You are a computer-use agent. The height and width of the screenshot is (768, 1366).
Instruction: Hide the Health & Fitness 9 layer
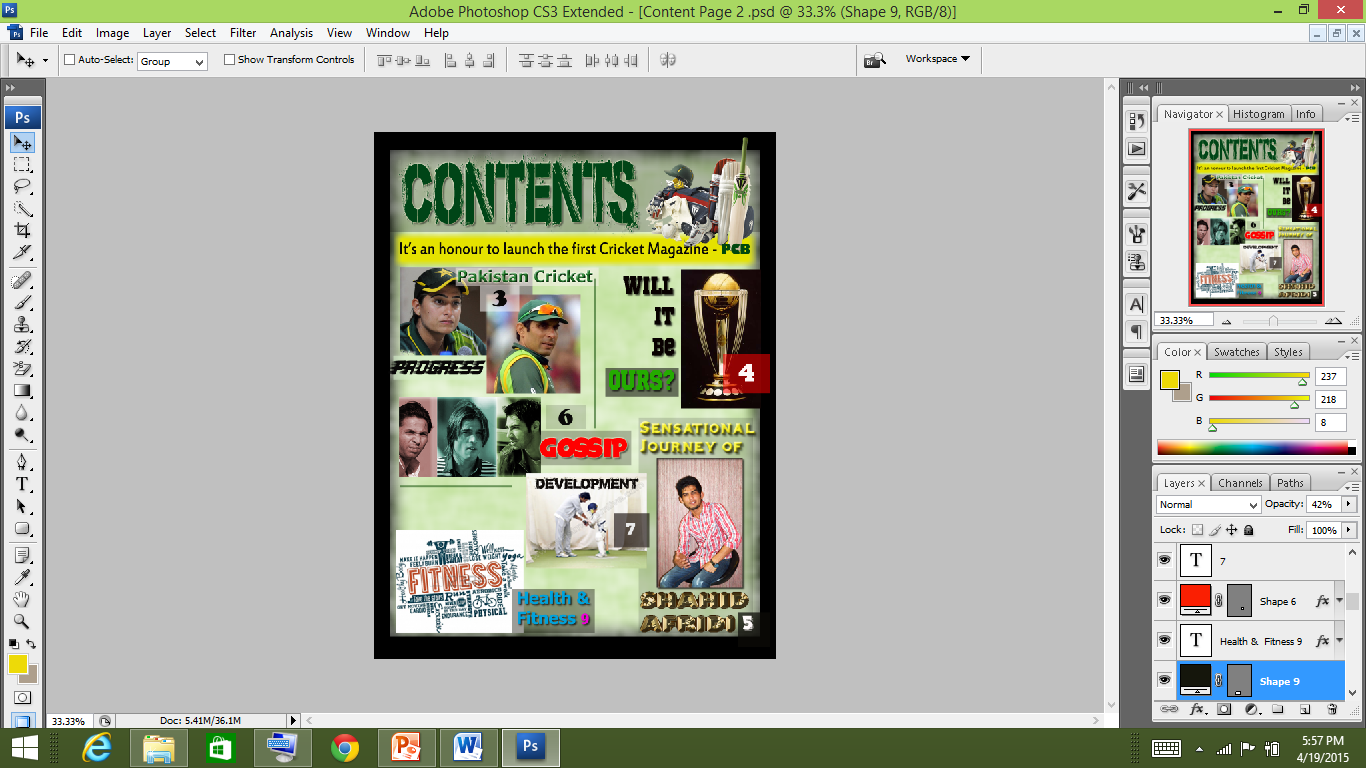[1164, 640]
